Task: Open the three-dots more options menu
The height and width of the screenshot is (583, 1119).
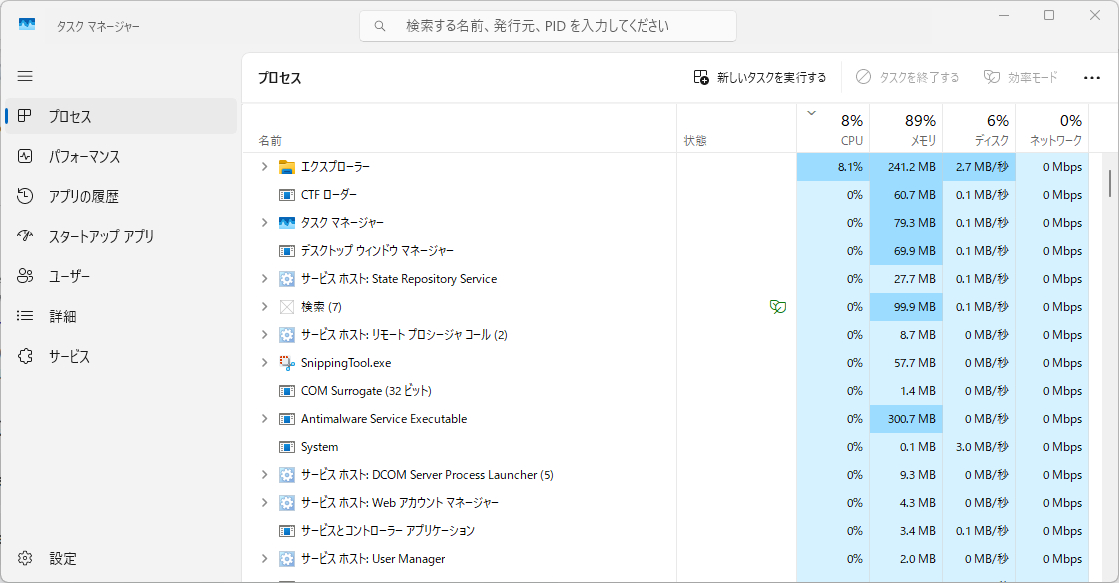Action: [x=1092, y=77]
